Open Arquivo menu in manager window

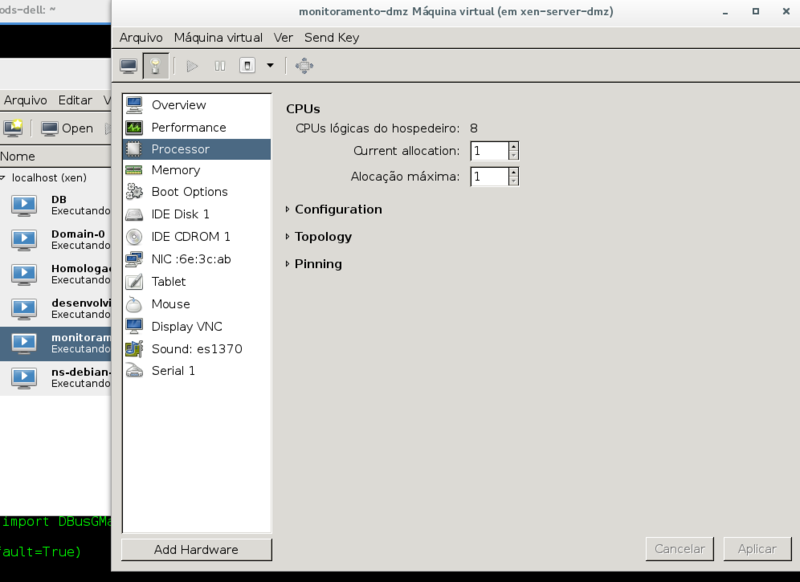pyautogui.click(x=25, y=100)
